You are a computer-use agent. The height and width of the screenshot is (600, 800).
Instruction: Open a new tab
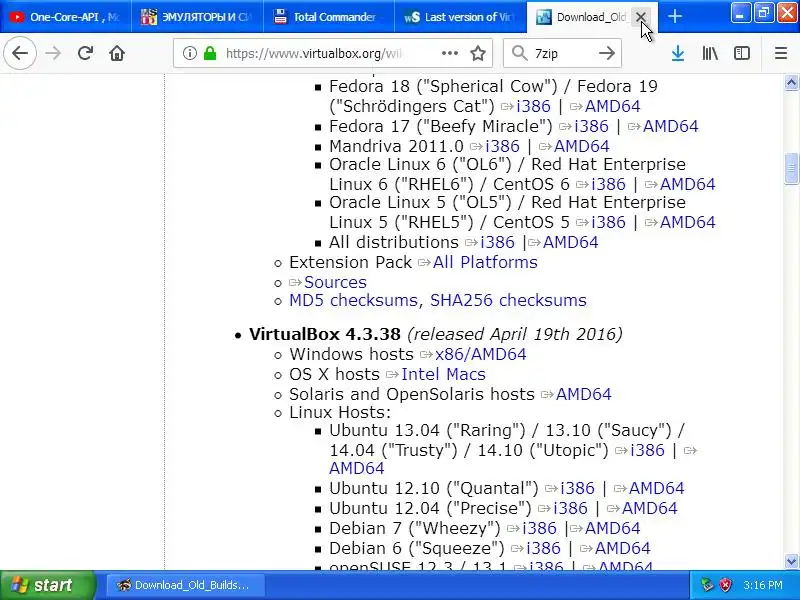[674, 16]
